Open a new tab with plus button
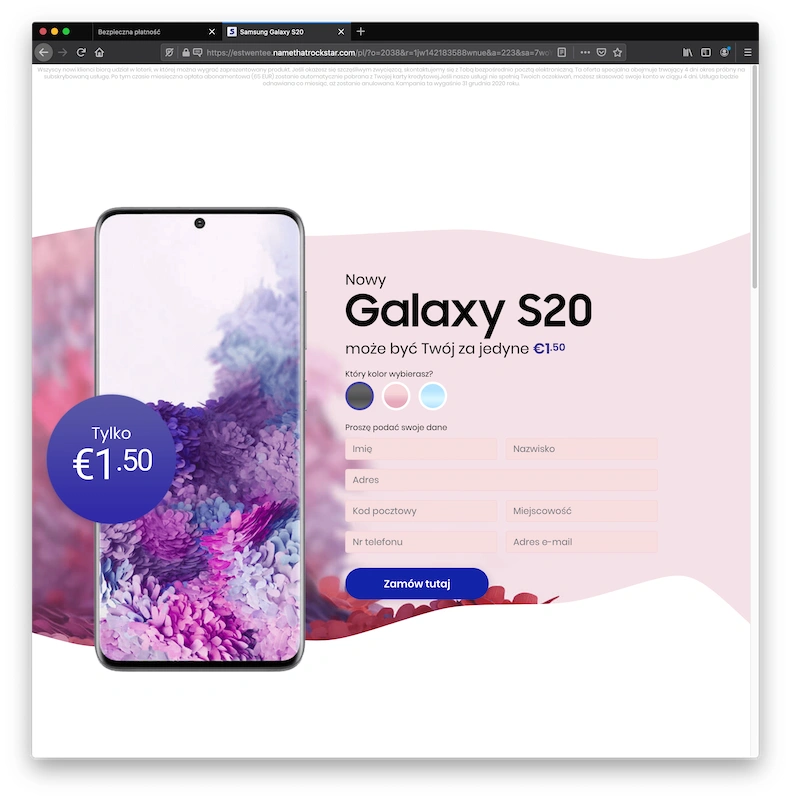 pos(361,32)
